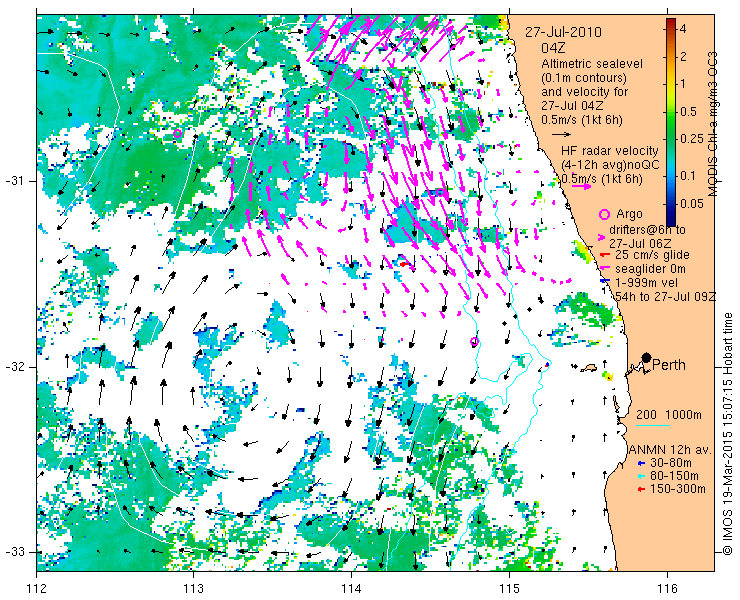Click the HF radar velocity legend text
The height and width of the screenshot is (600, 740).
click(610, 151)
